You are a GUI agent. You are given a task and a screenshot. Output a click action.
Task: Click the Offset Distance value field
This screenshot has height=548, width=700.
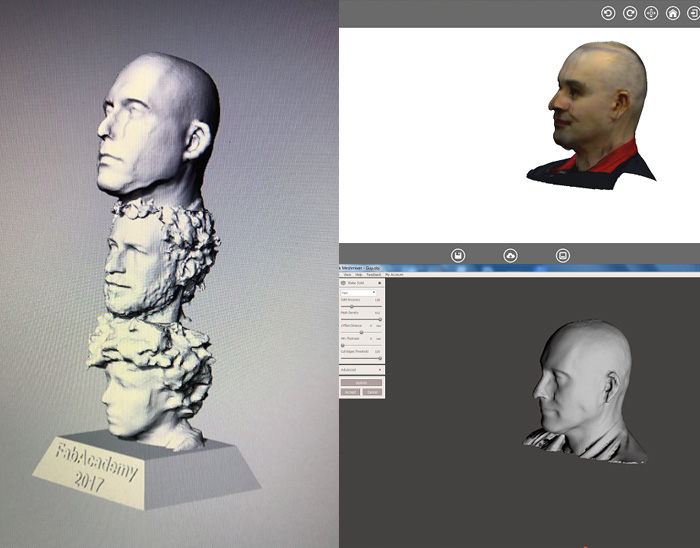tap(371, 326)
